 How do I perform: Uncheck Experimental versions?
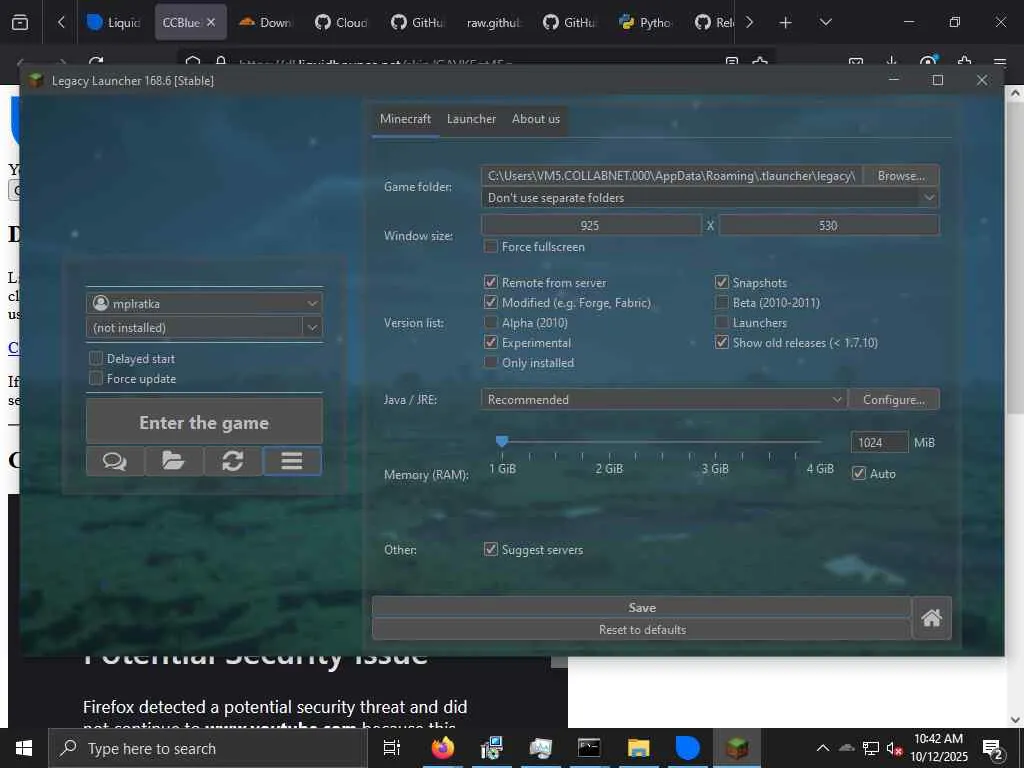pos(490,342)
